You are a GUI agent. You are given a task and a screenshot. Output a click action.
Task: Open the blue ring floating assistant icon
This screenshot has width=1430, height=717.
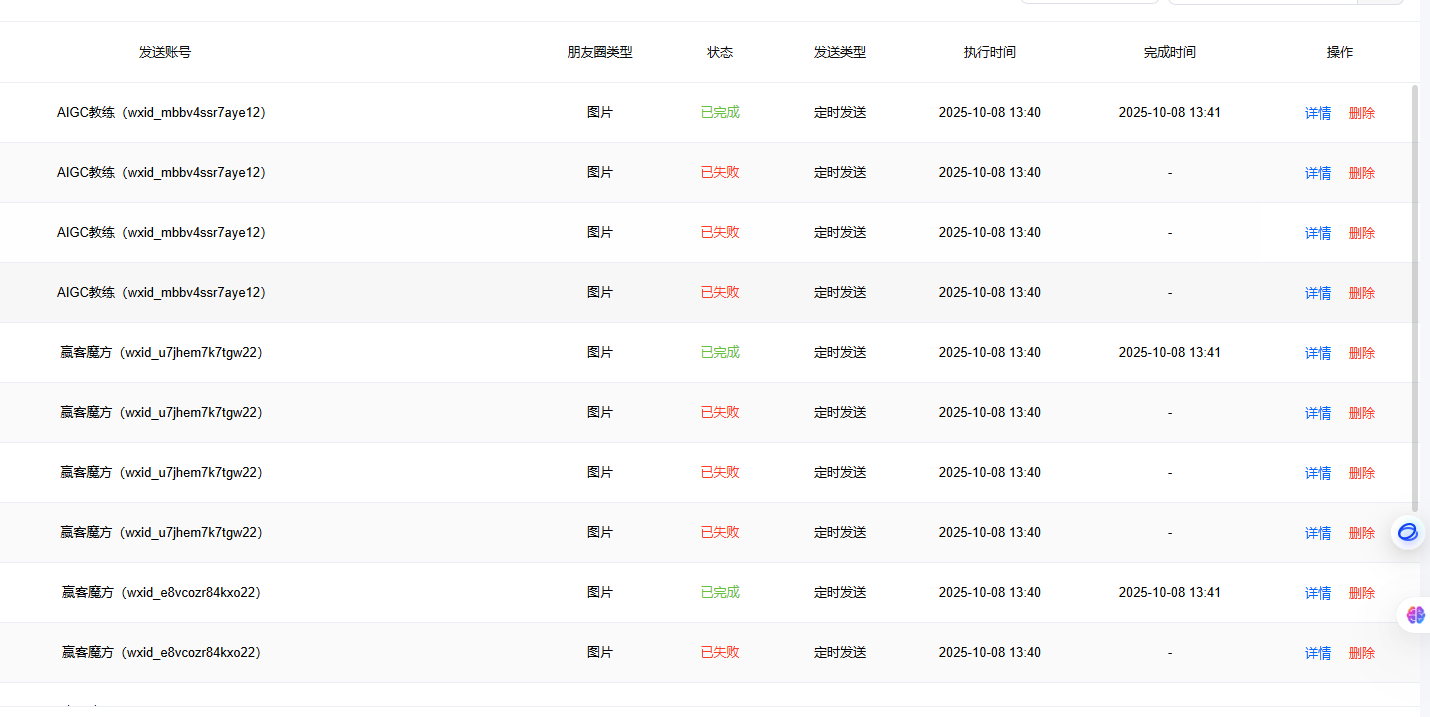(1408, 532)
